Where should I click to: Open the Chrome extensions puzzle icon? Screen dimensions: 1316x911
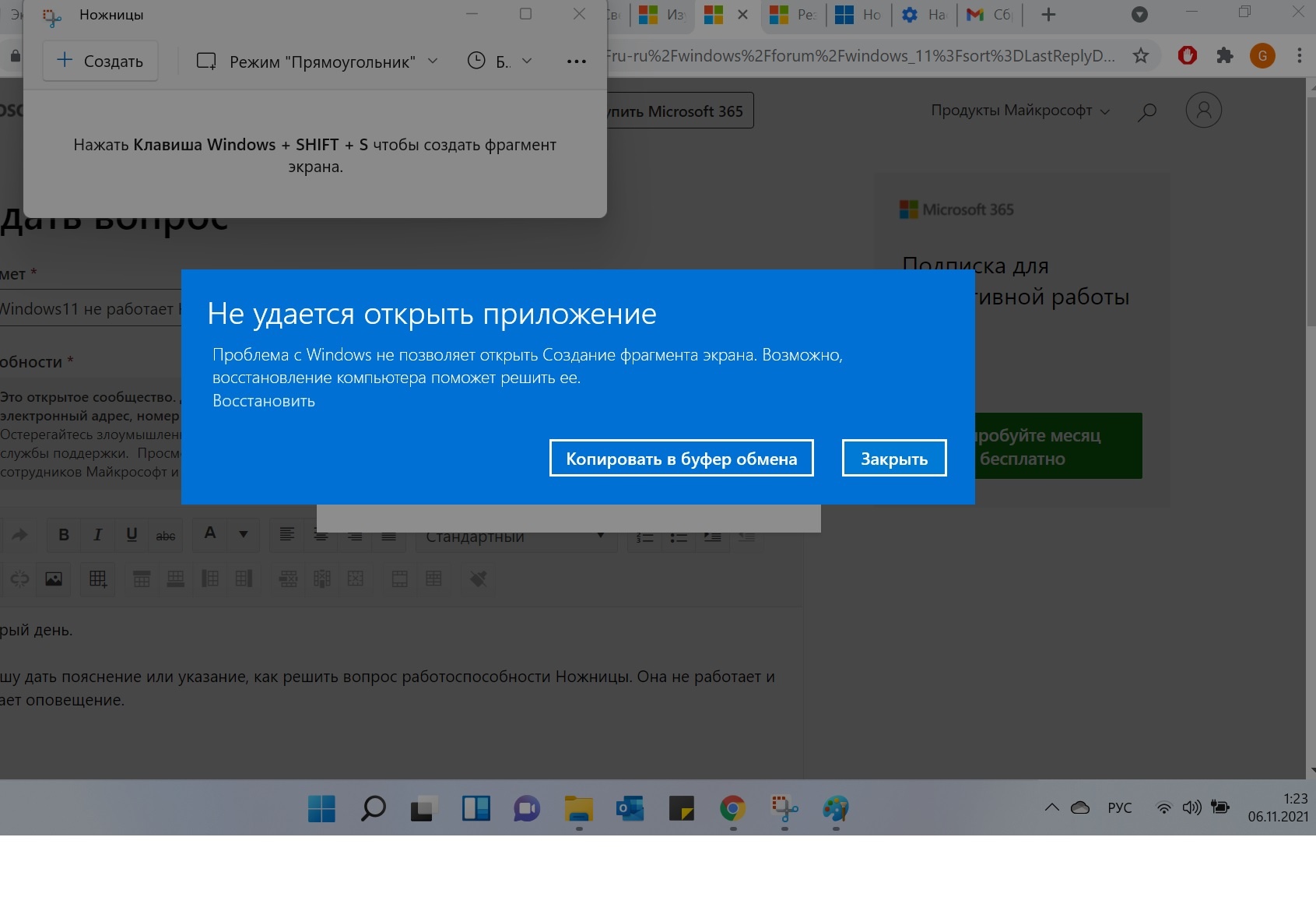coord(1225,55)
